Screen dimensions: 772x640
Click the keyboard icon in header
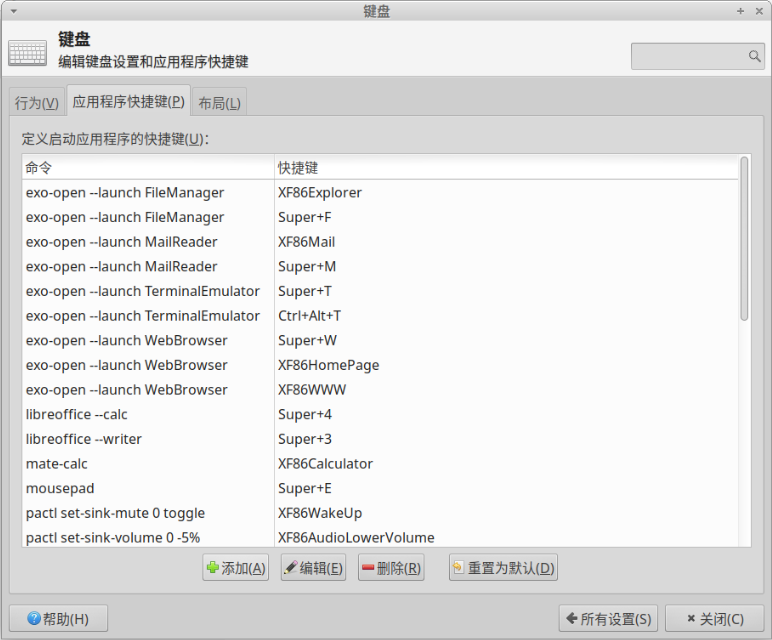[x=28, y=53]
